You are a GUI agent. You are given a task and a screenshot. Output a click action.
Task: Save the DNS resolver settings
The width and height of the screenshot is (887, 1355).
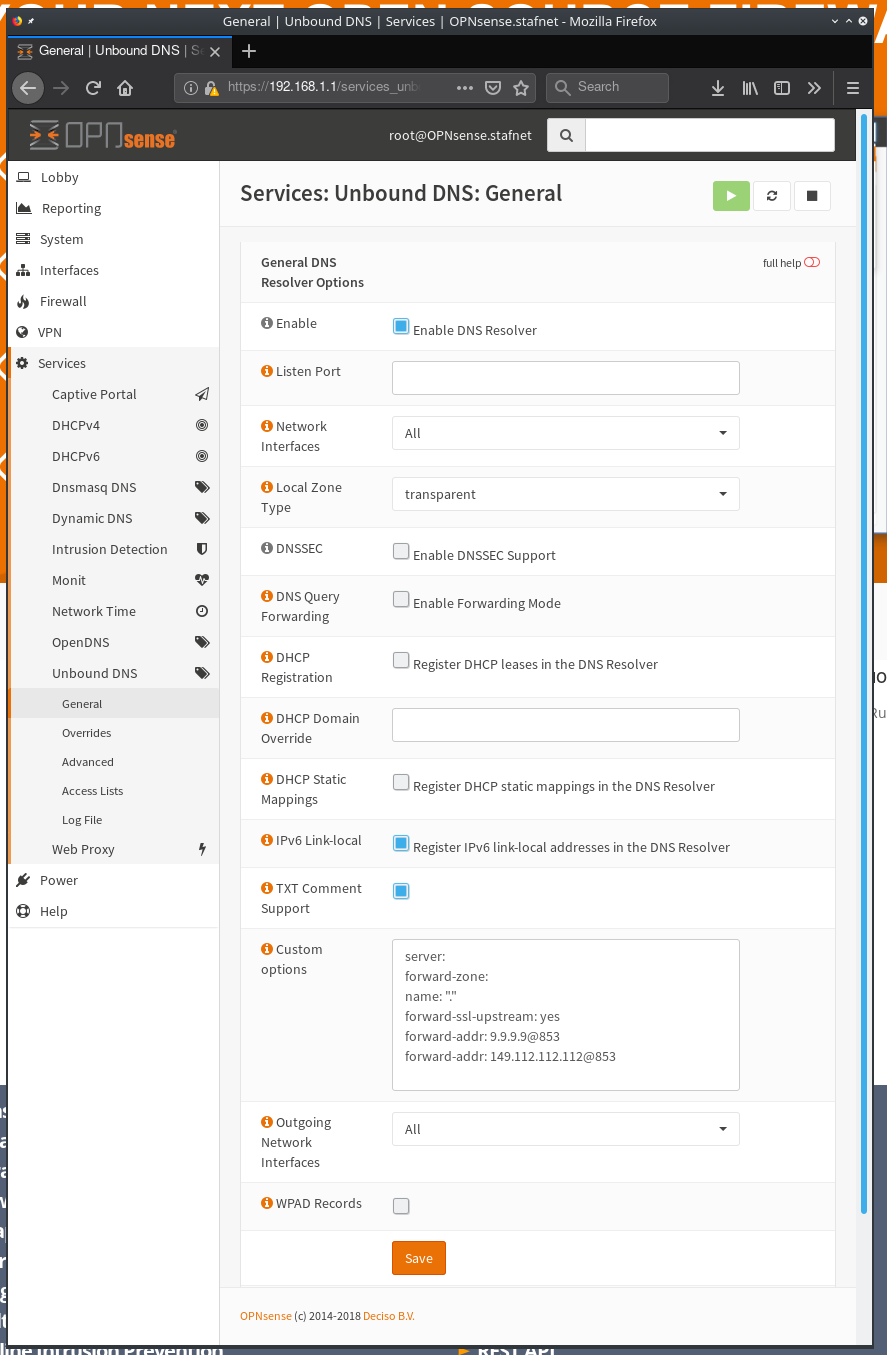tap(418, 1258)
